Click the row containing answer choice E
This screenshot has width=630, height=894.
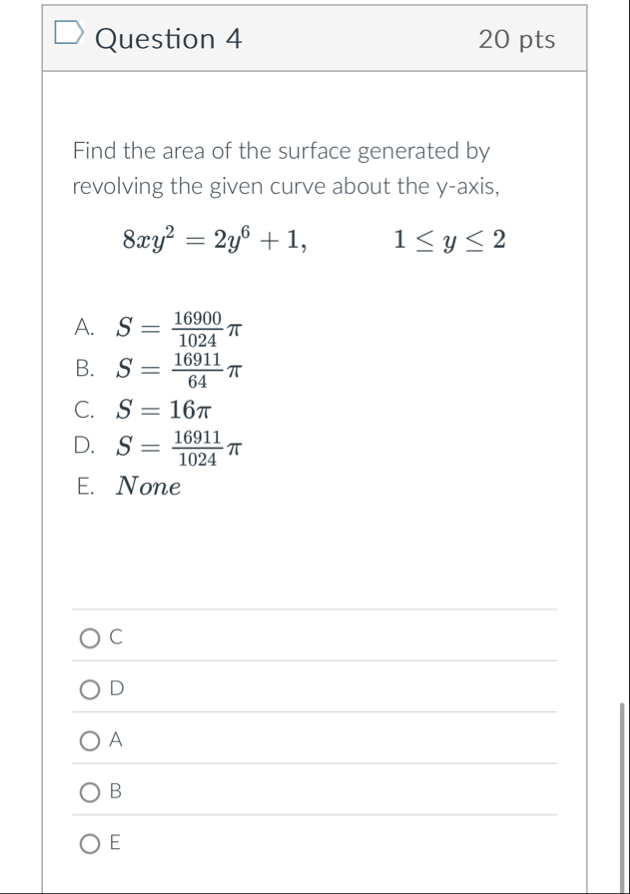point(300,843)
